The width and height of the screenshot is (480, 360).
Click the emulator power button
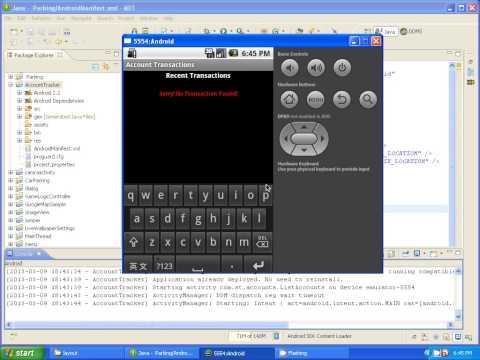tap(342, 68)
